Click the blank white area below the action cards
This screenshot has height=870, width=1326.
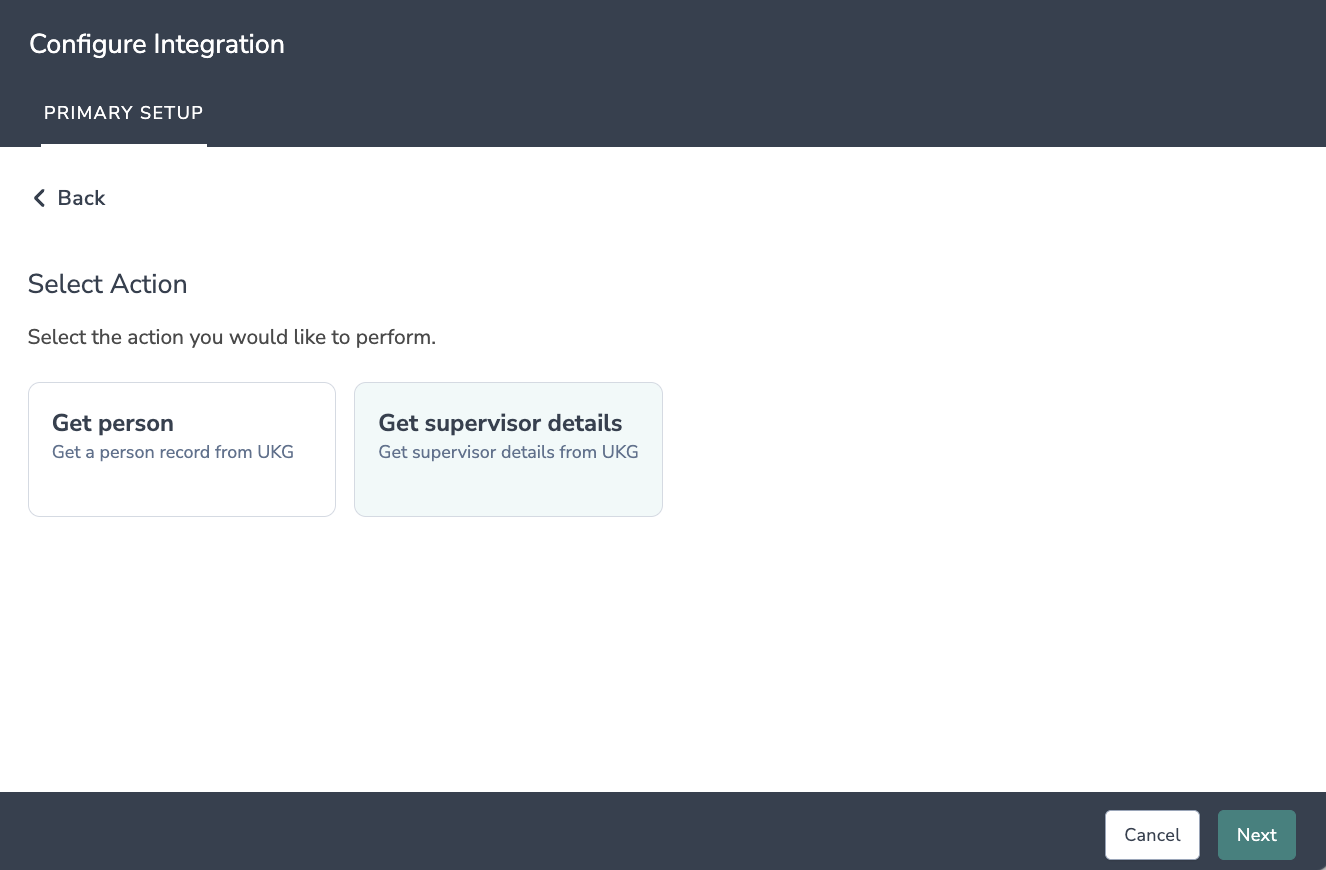point(660,660)
